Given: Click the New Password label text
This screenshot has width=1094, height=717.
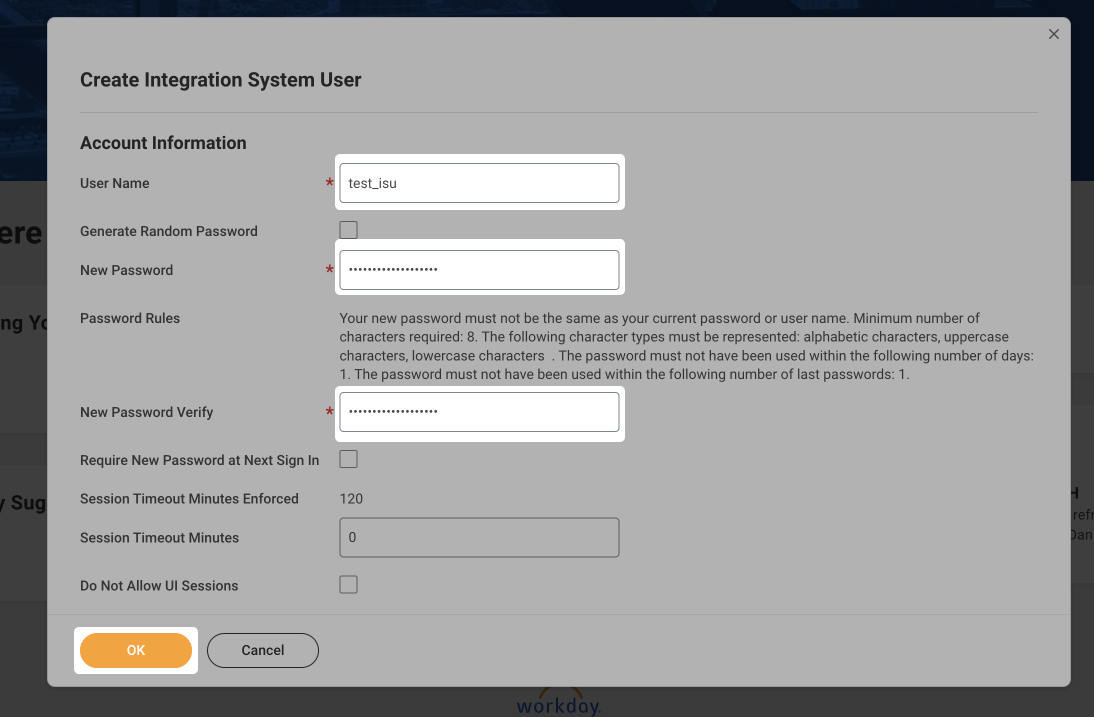Looking at the screenshot, I should coord(127,270).
